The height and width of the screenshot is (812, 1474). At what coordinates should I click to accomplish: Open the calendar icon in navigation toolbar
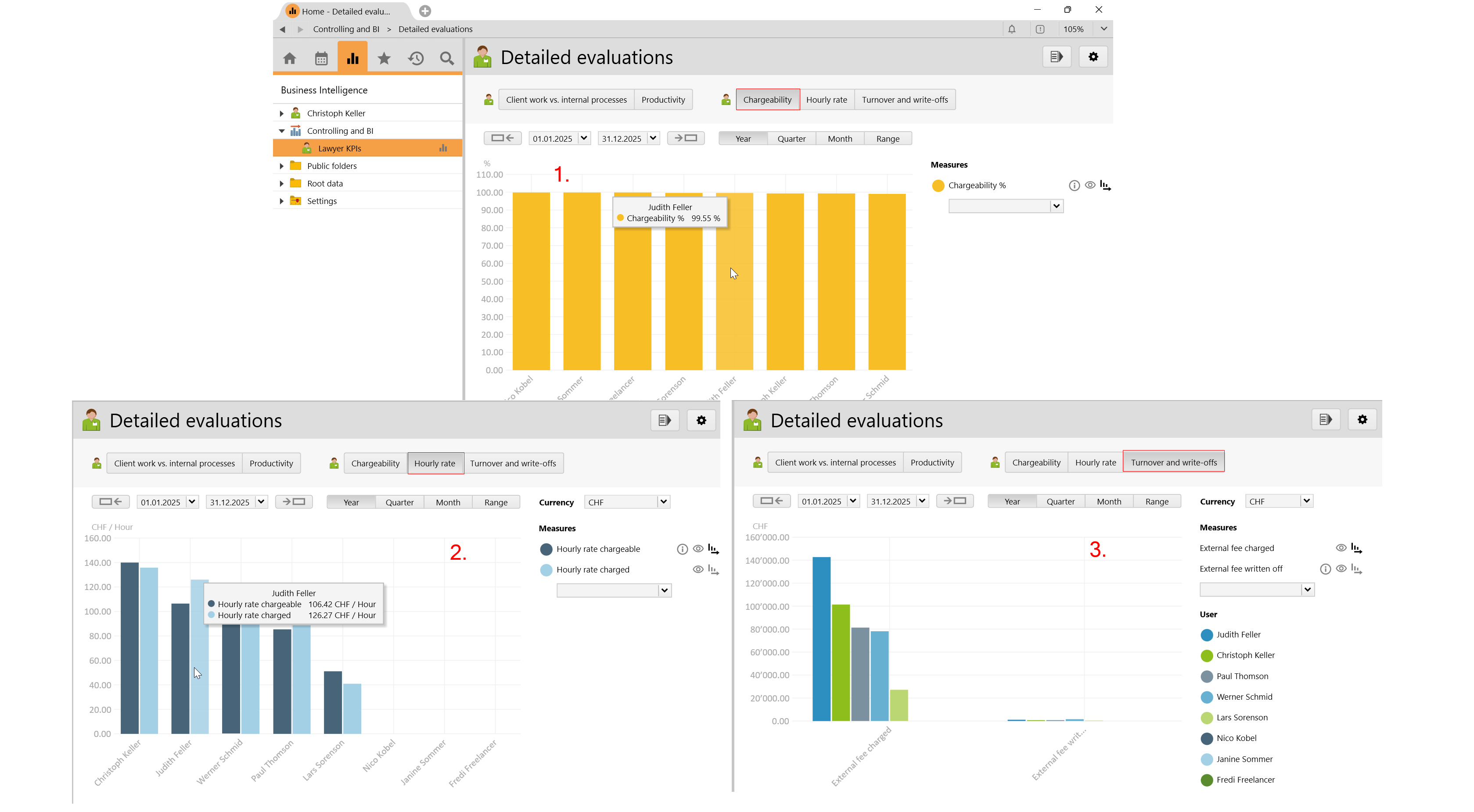[321, 58]
